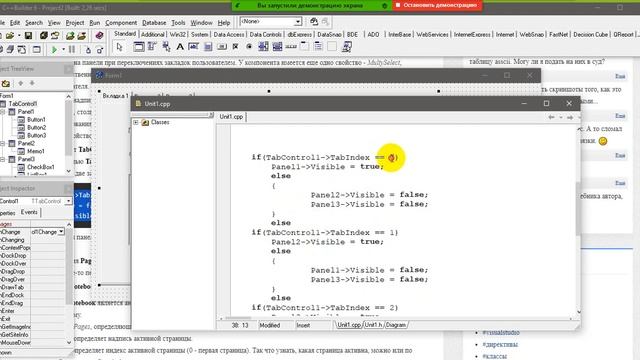
Task: Select the Frames component icon
Action: click(x=139, y=47)
